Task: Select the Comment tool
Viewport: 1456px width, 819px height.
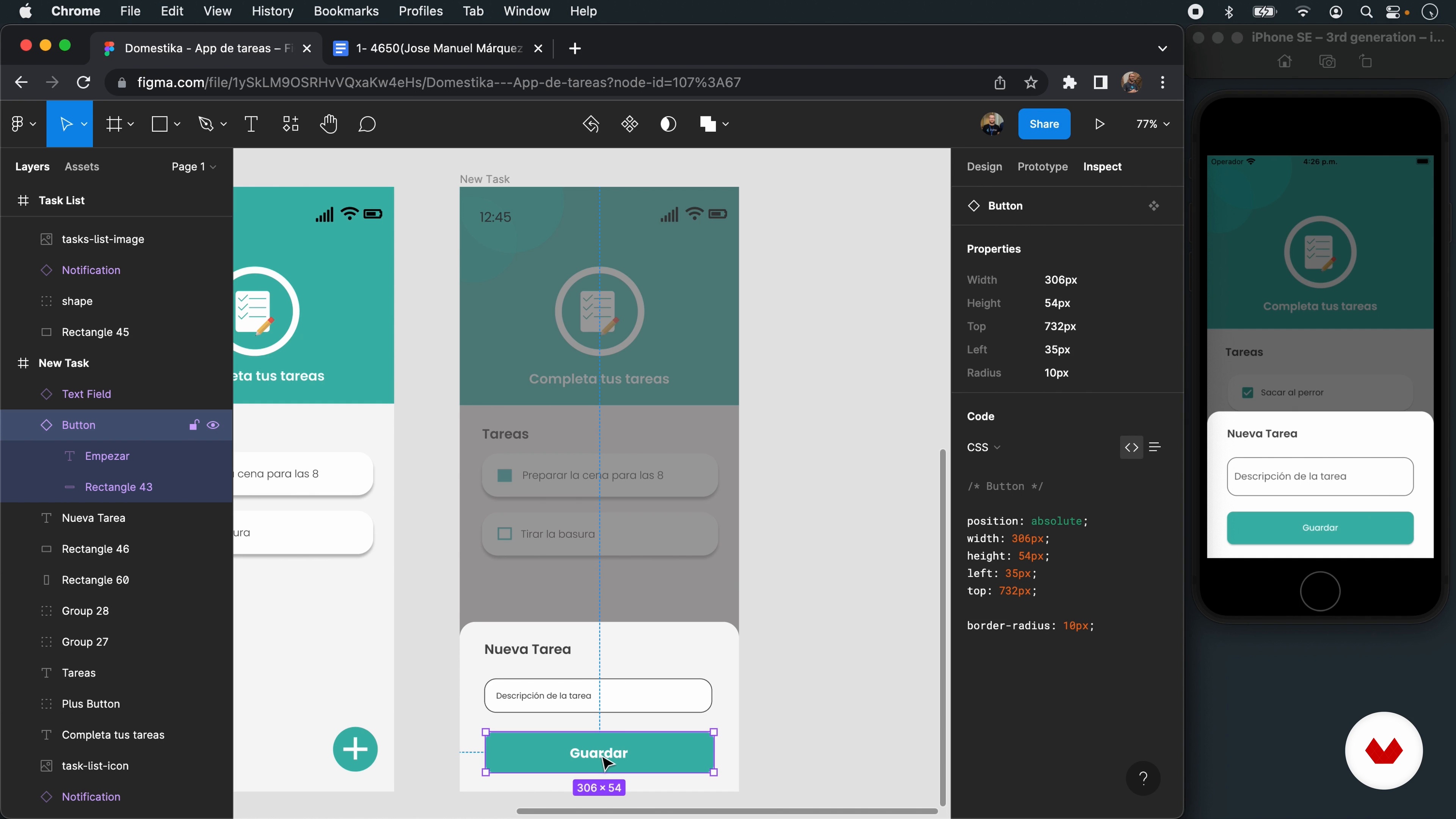Action: point(367,124)
